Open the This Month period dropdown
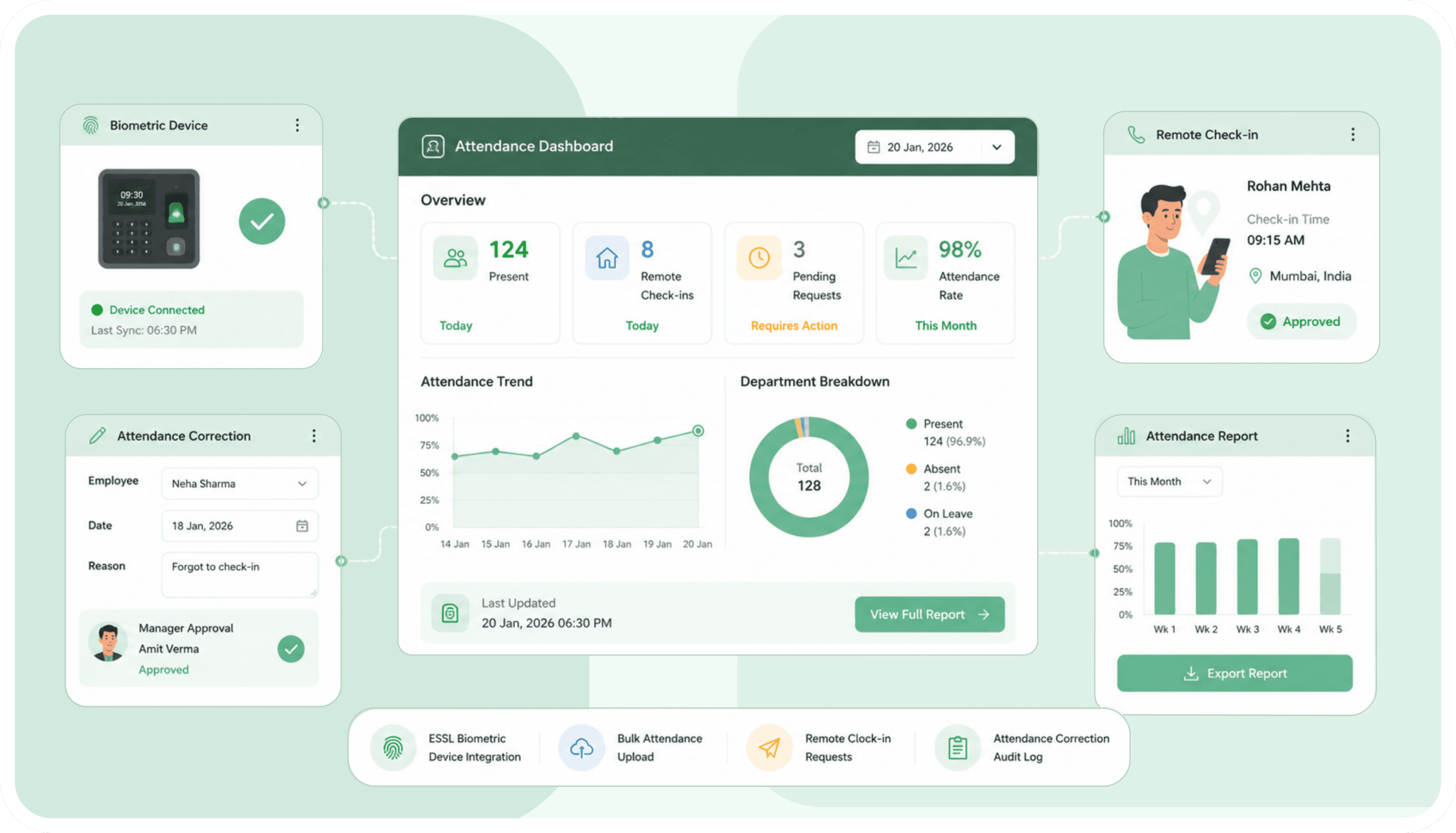 [x=1169, y=482]
